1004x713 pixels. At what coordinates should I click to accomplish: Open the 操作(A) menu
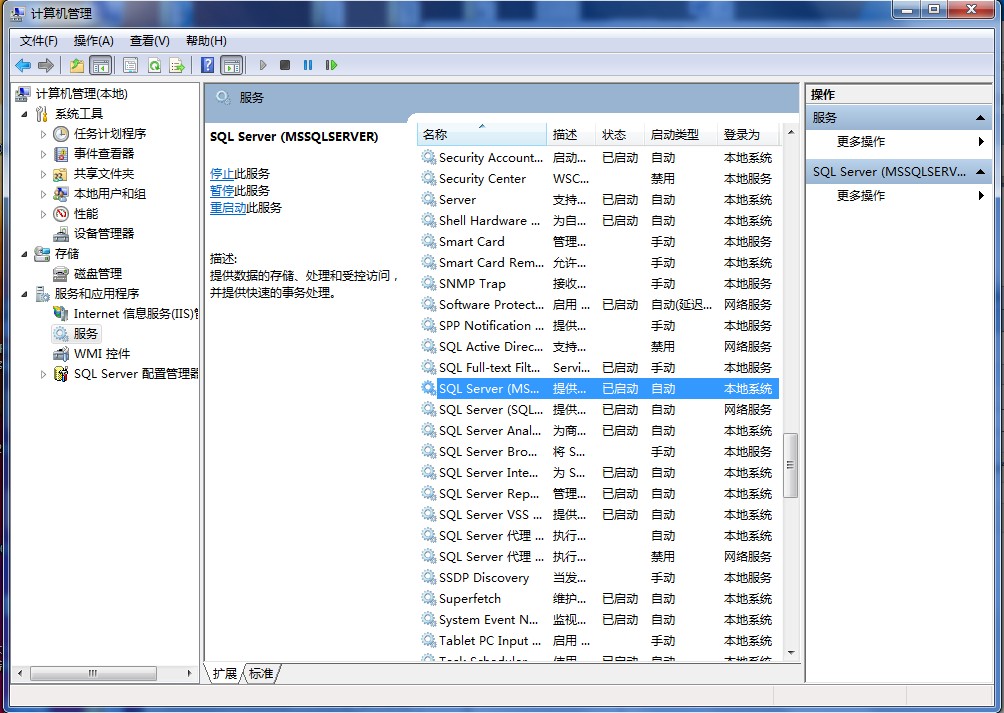click(93, 40)
